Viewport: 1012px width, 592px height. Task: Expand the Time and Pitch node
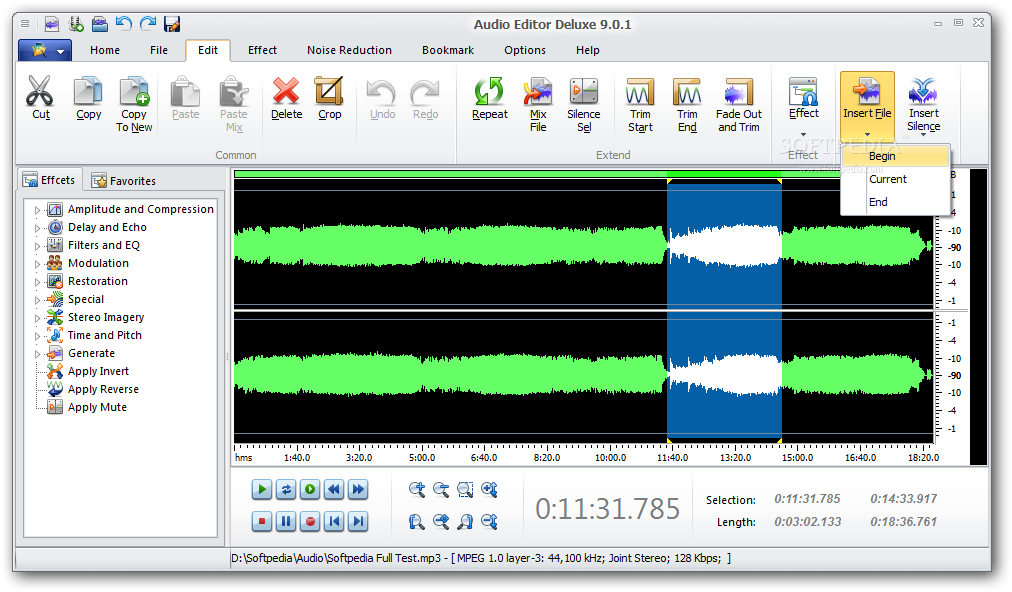(37, 336)
